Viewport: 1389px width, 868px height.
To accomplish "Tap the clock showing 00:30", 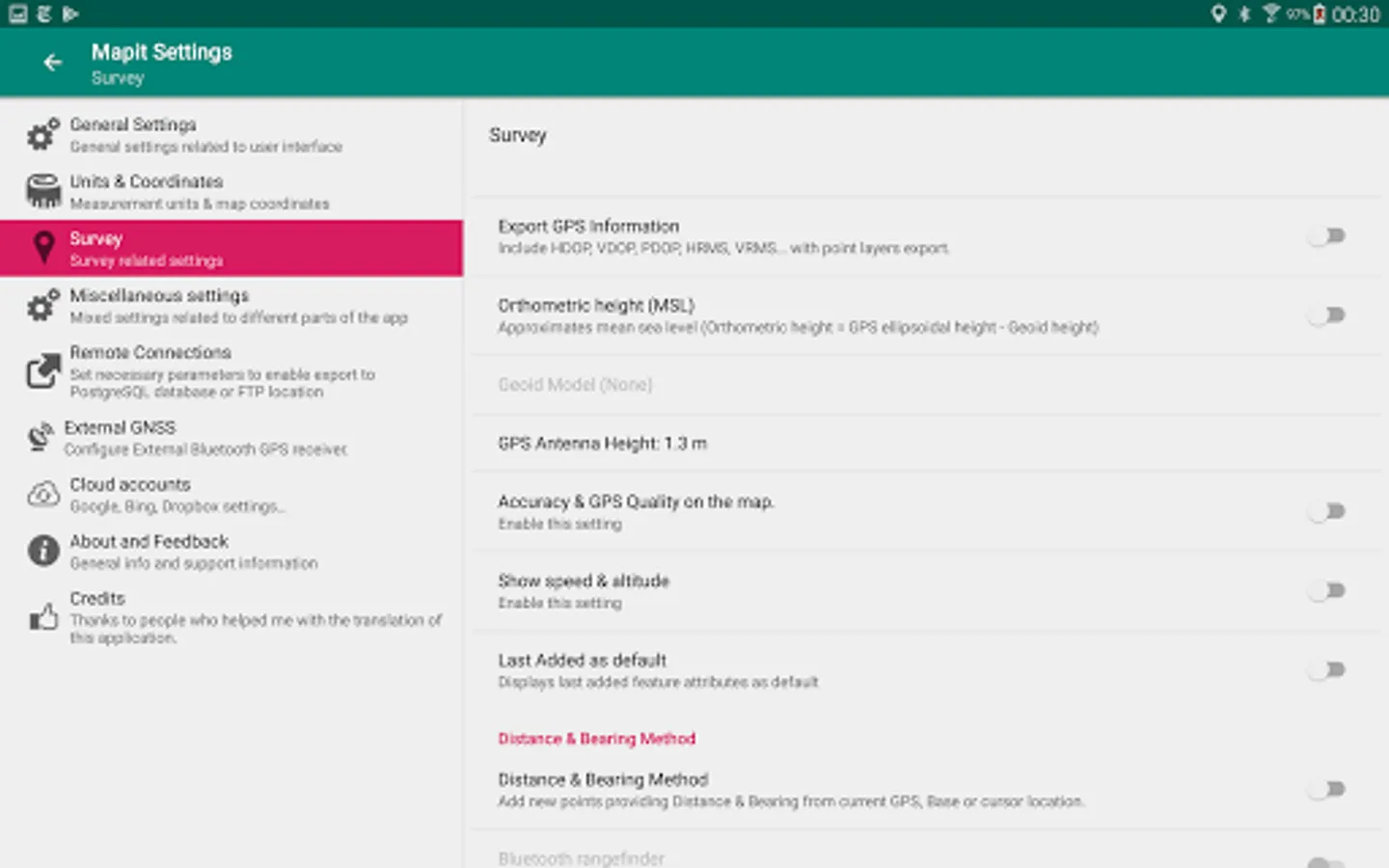I will pos(1355,14).
